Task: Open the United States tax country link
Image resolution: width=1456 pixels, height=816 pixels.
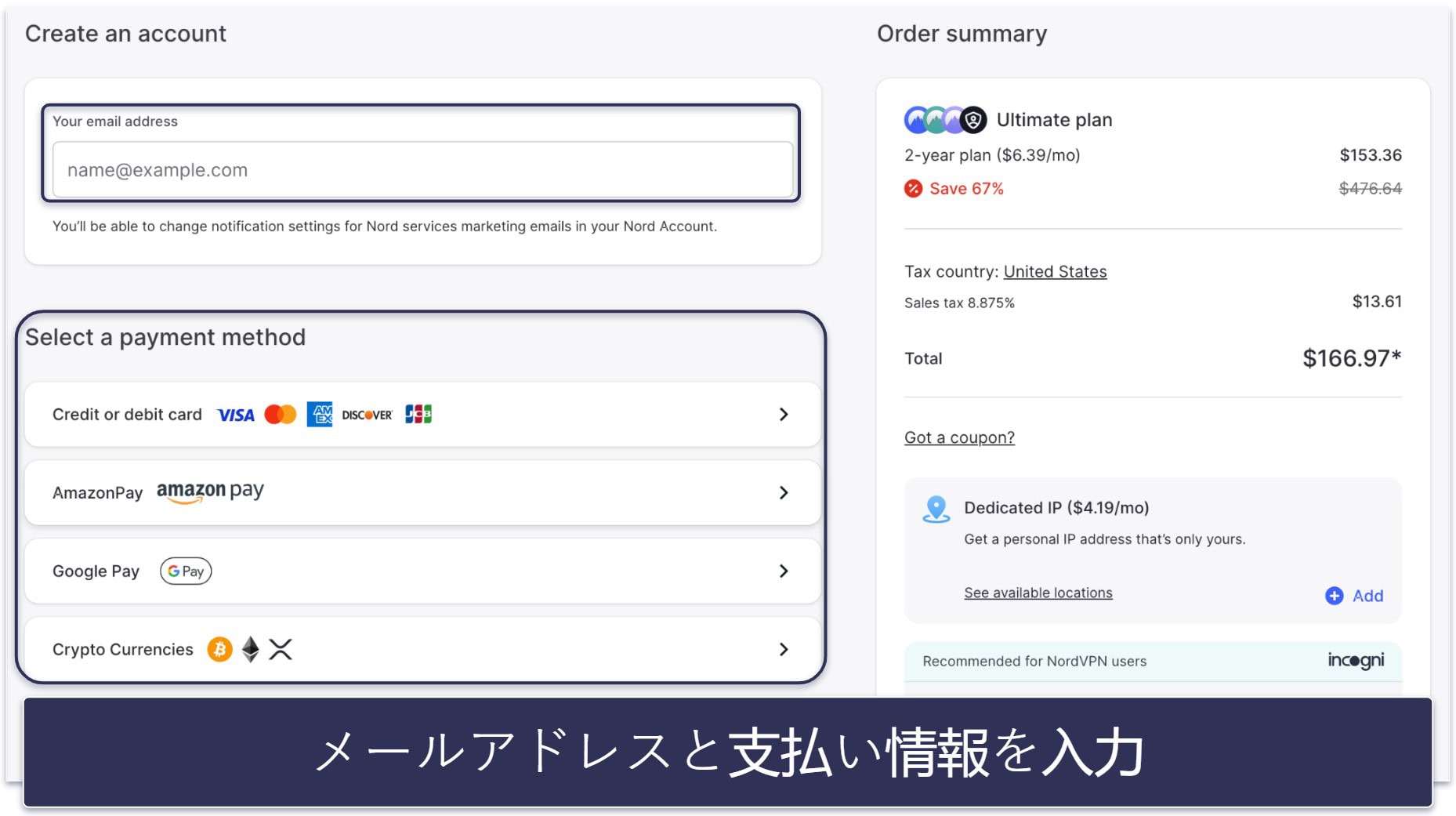Action: pyautogui.click(x=1055, y=271)
